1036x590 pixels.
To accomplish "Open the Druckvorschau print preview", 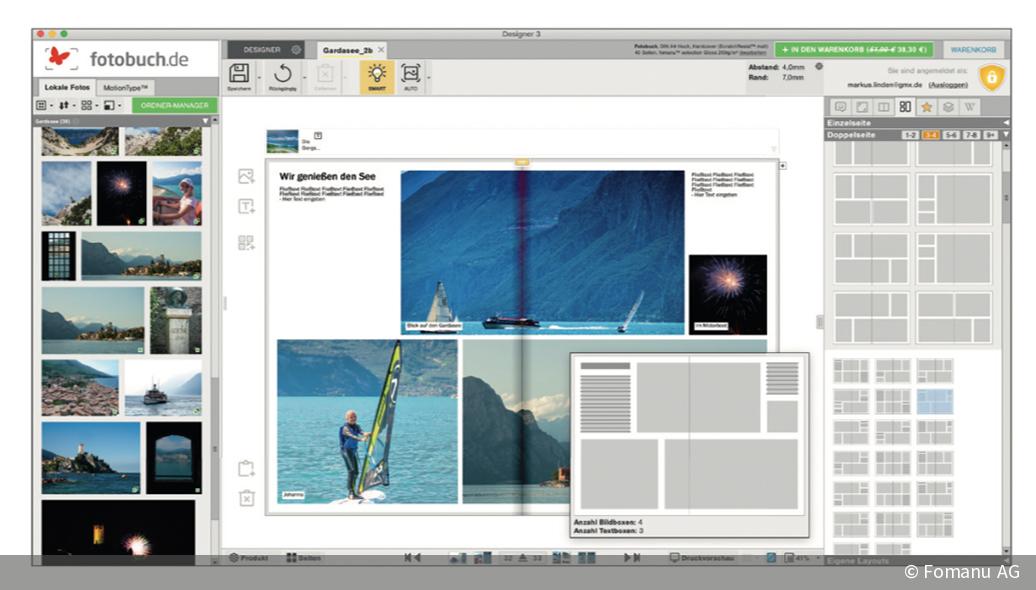I will pyautogui.click(x=701, y=558).
